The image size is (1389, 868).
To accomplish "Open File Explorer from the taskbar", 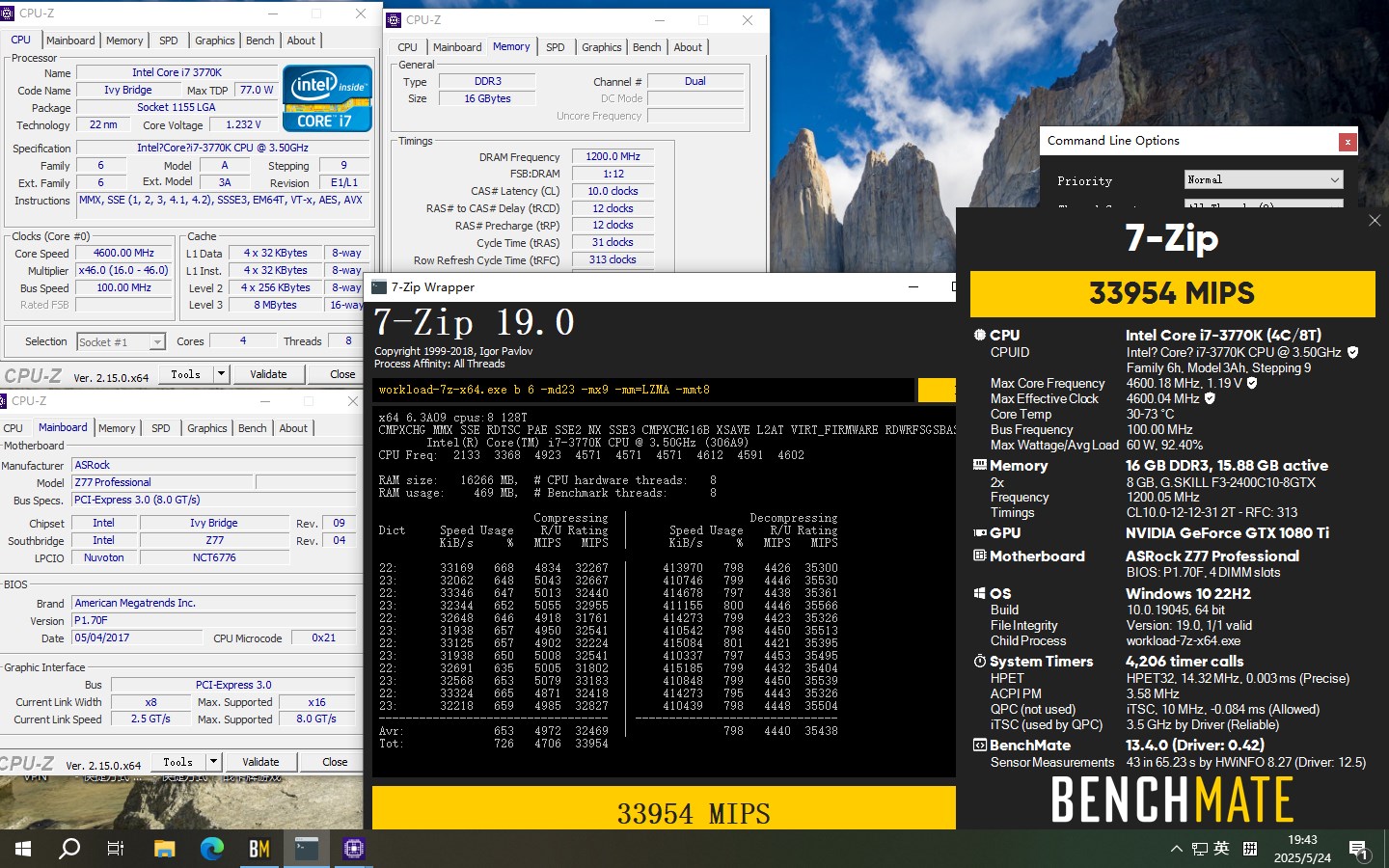I will [165, 849].
